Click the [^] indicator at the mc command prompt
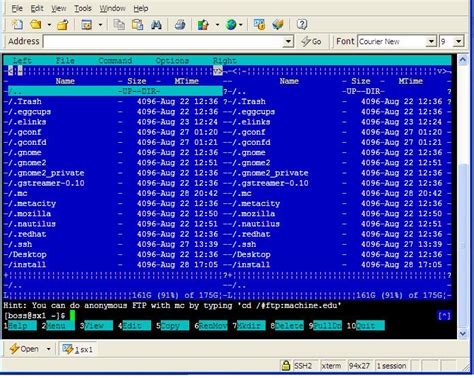Image resolution: width=474 pixels, height=378 pixels. [444, 315]
